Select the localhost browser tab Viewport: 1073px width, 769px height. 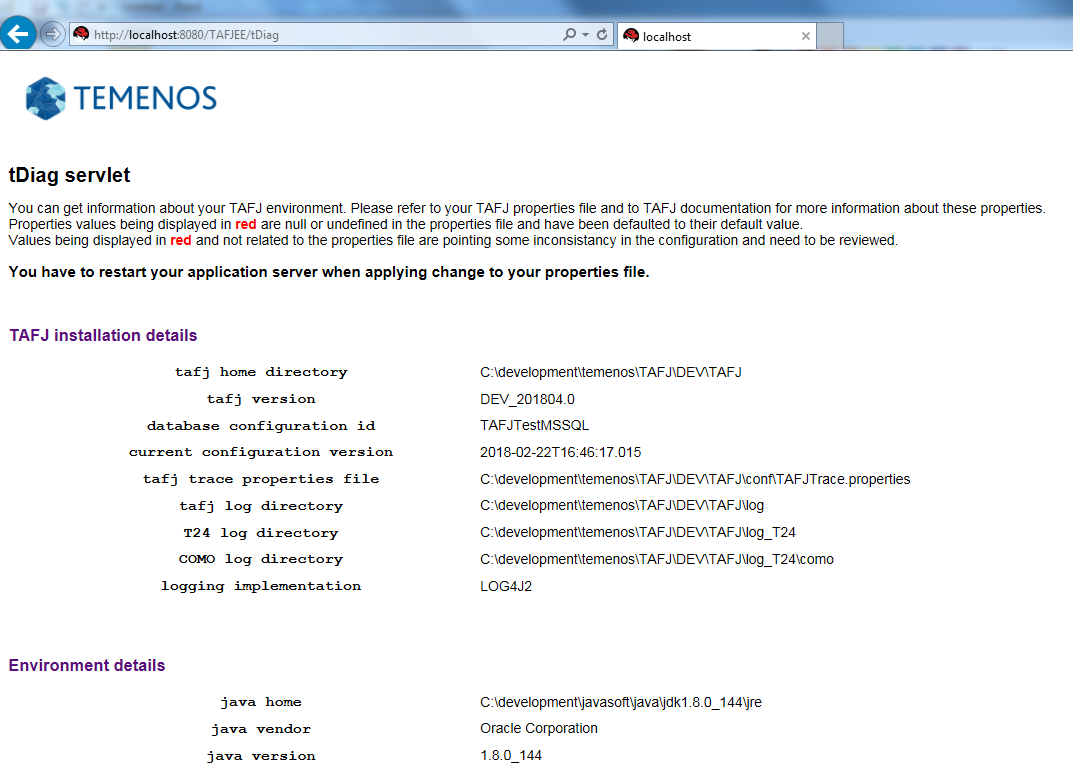tap(716, 36)
